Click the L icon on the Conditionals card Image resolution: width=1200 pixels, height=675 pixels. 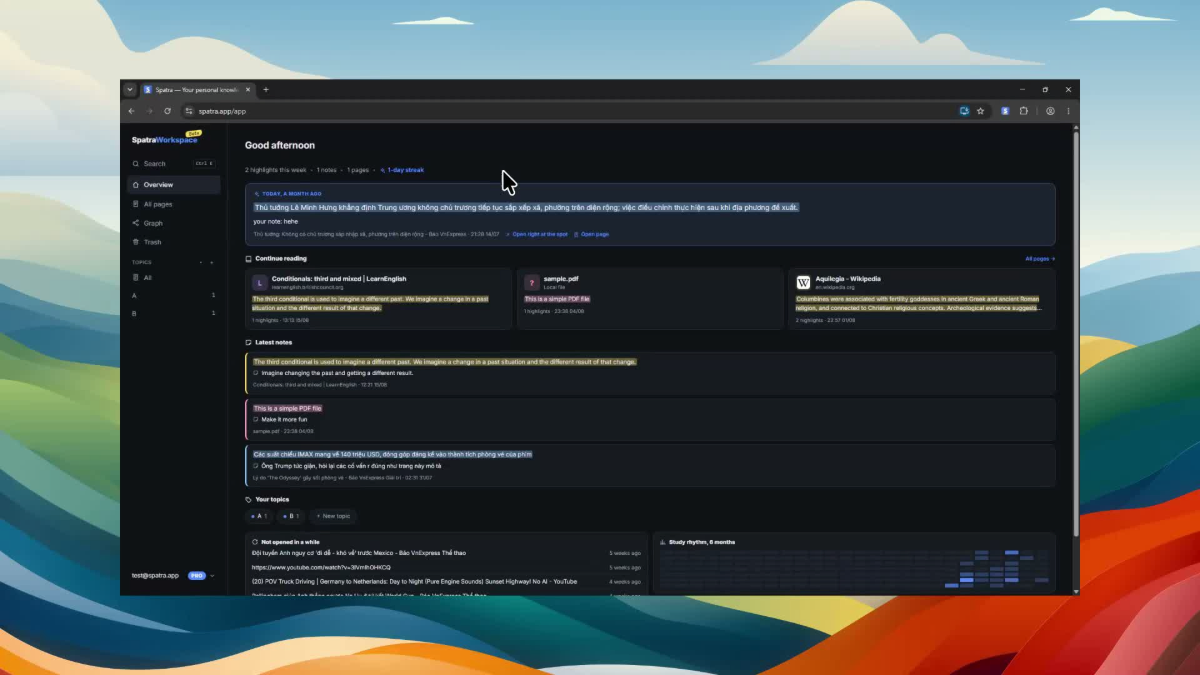click(x=259, y=283)
